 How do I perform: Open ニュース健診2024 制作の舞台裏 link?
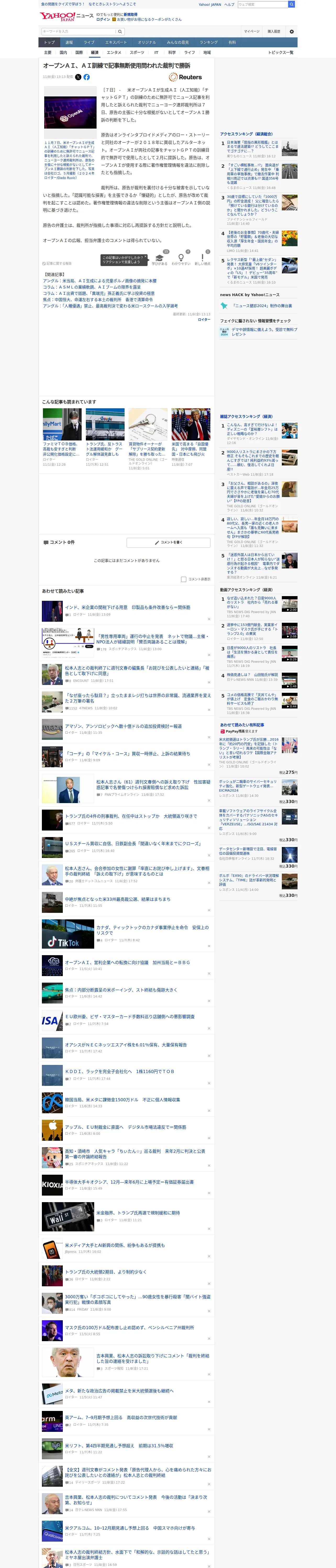[x=262, y=306]
